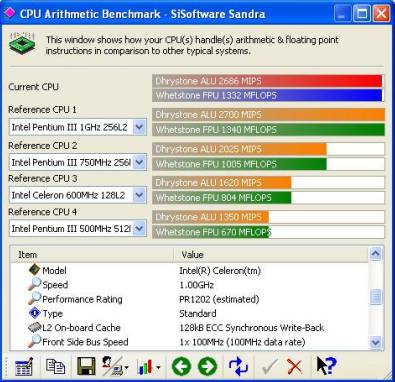Click the red X cancel icon
The image size is (395, 382).
[x=294, y=367]
